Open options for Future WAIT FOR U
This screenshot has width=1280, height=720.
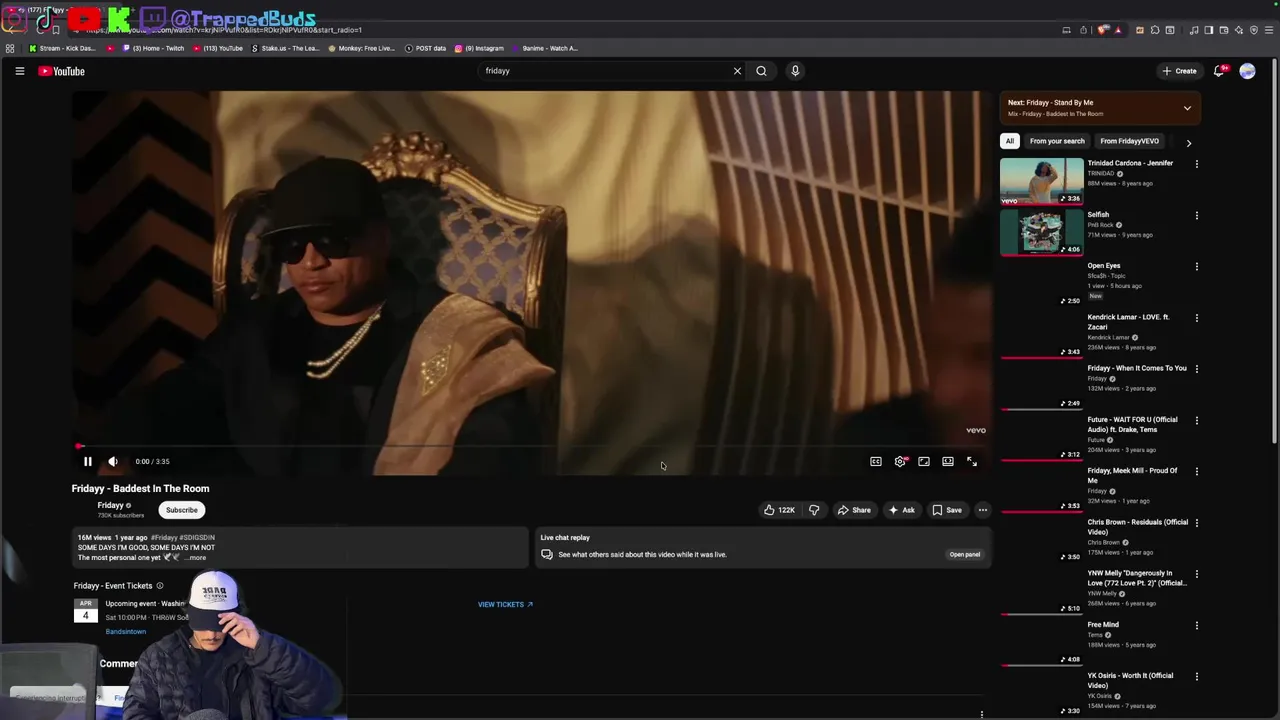1196,420
